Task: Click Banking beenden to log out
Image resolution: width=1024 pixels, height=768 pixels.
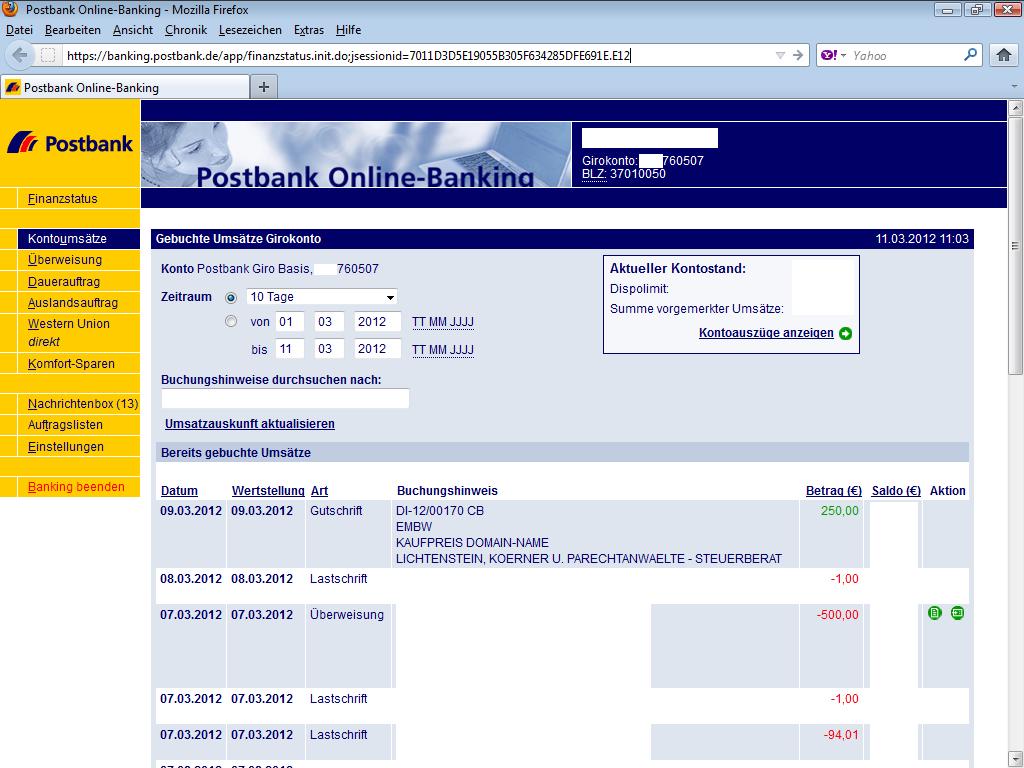Action: 76,487
